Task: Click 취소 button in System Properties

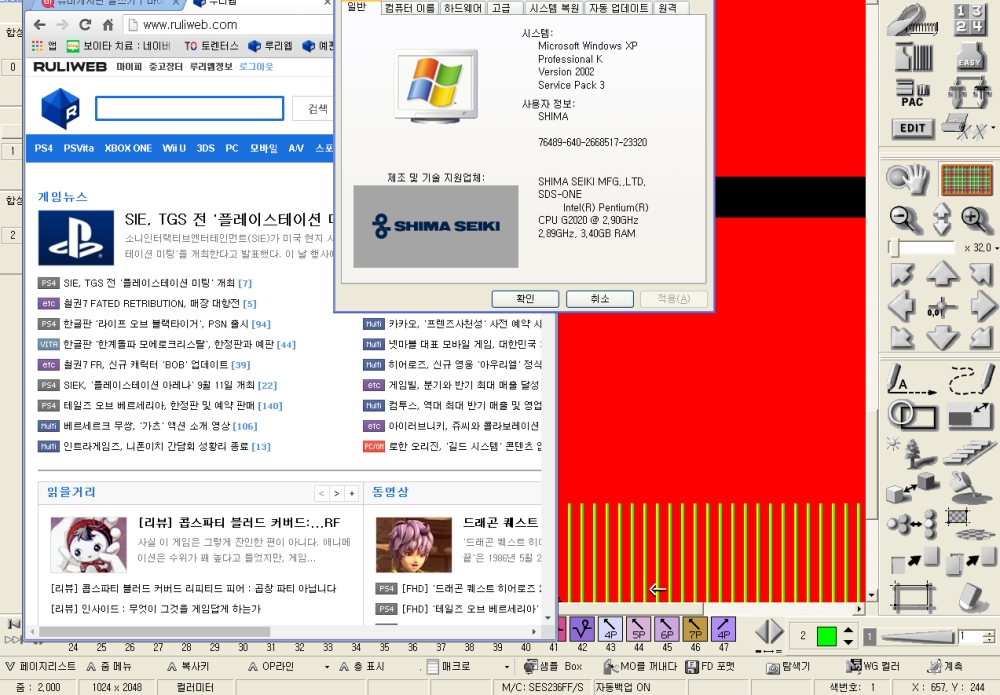Action: [x=599, y=298]
